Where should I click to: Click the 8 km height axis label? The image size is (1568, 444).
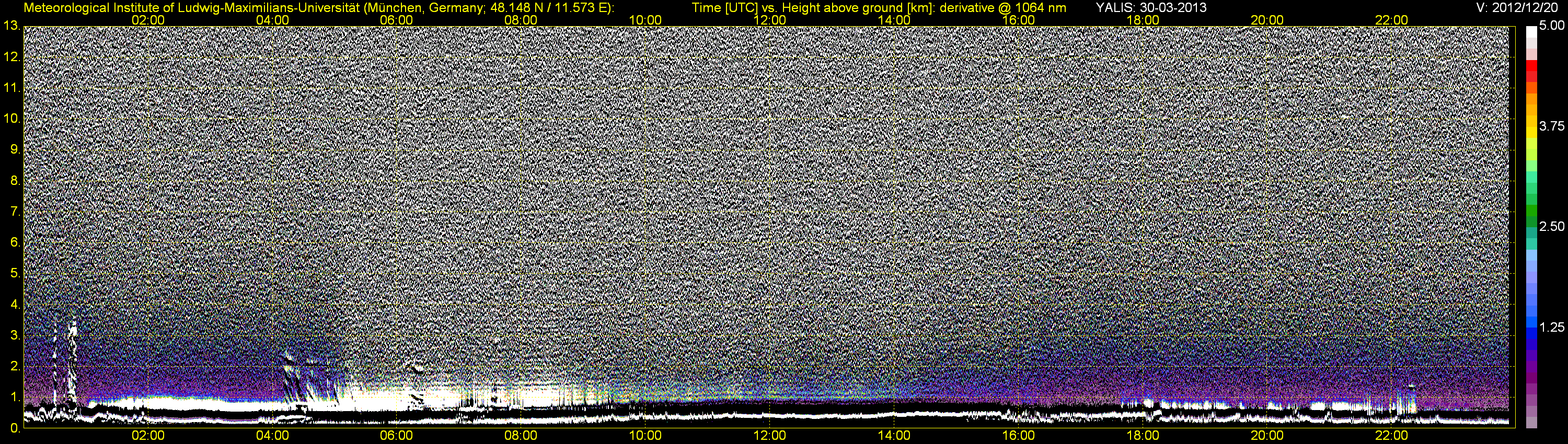tap(15, 181)
